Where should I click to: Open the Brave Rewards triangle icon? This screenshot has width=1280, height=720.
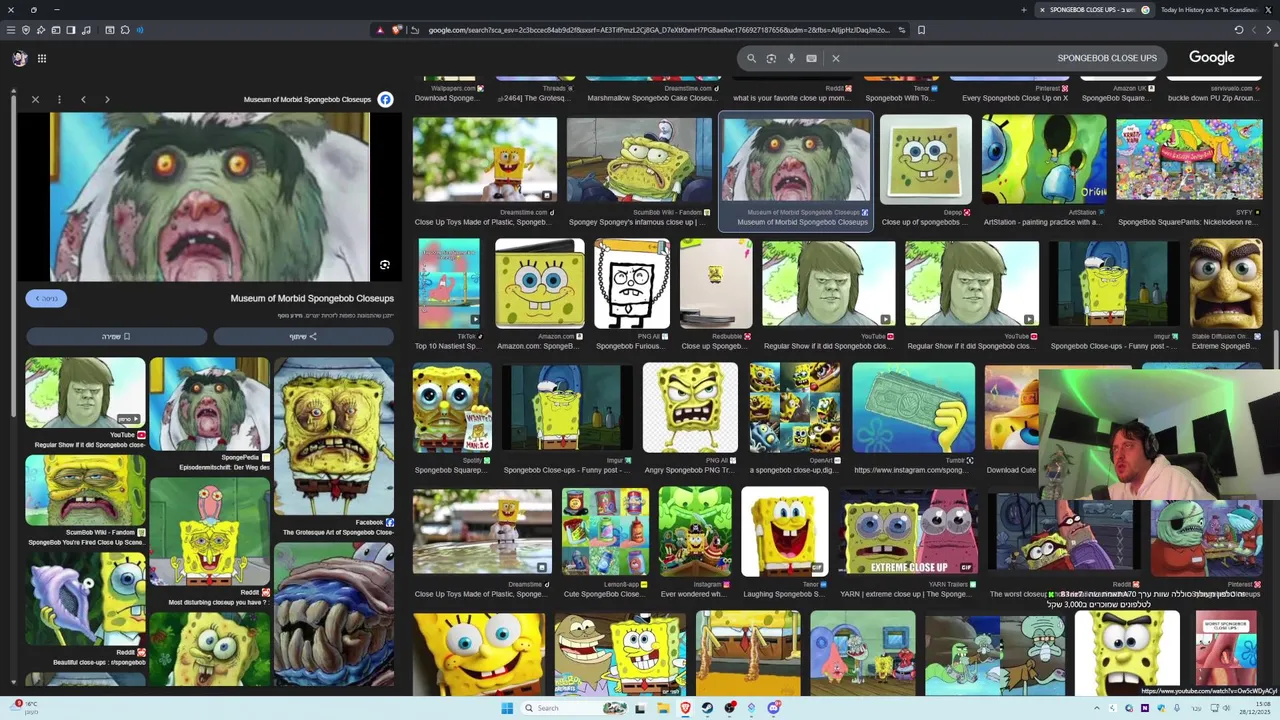tap(380, 30)
